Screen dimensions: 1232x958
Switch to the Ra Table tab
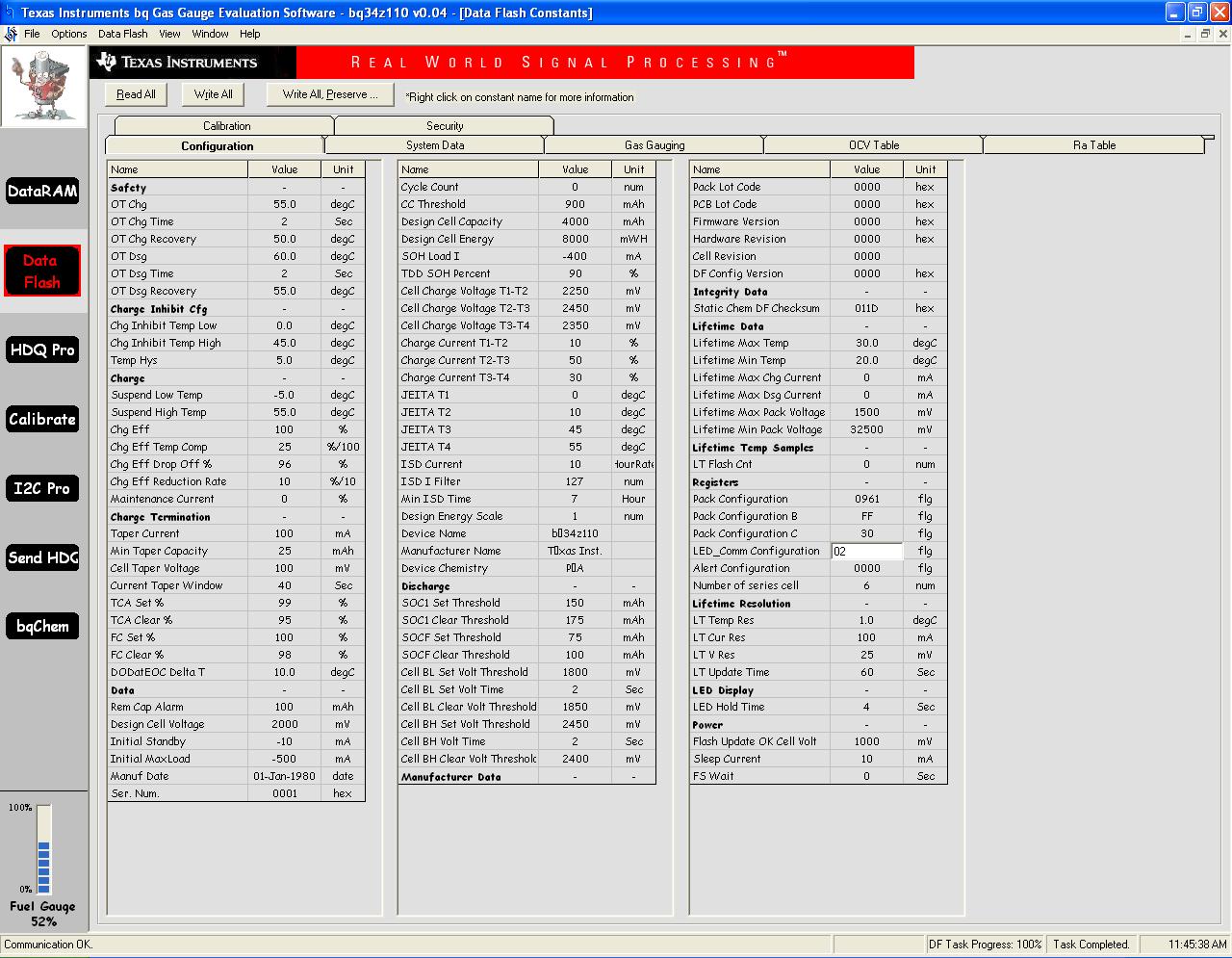tap(1094, 145)
